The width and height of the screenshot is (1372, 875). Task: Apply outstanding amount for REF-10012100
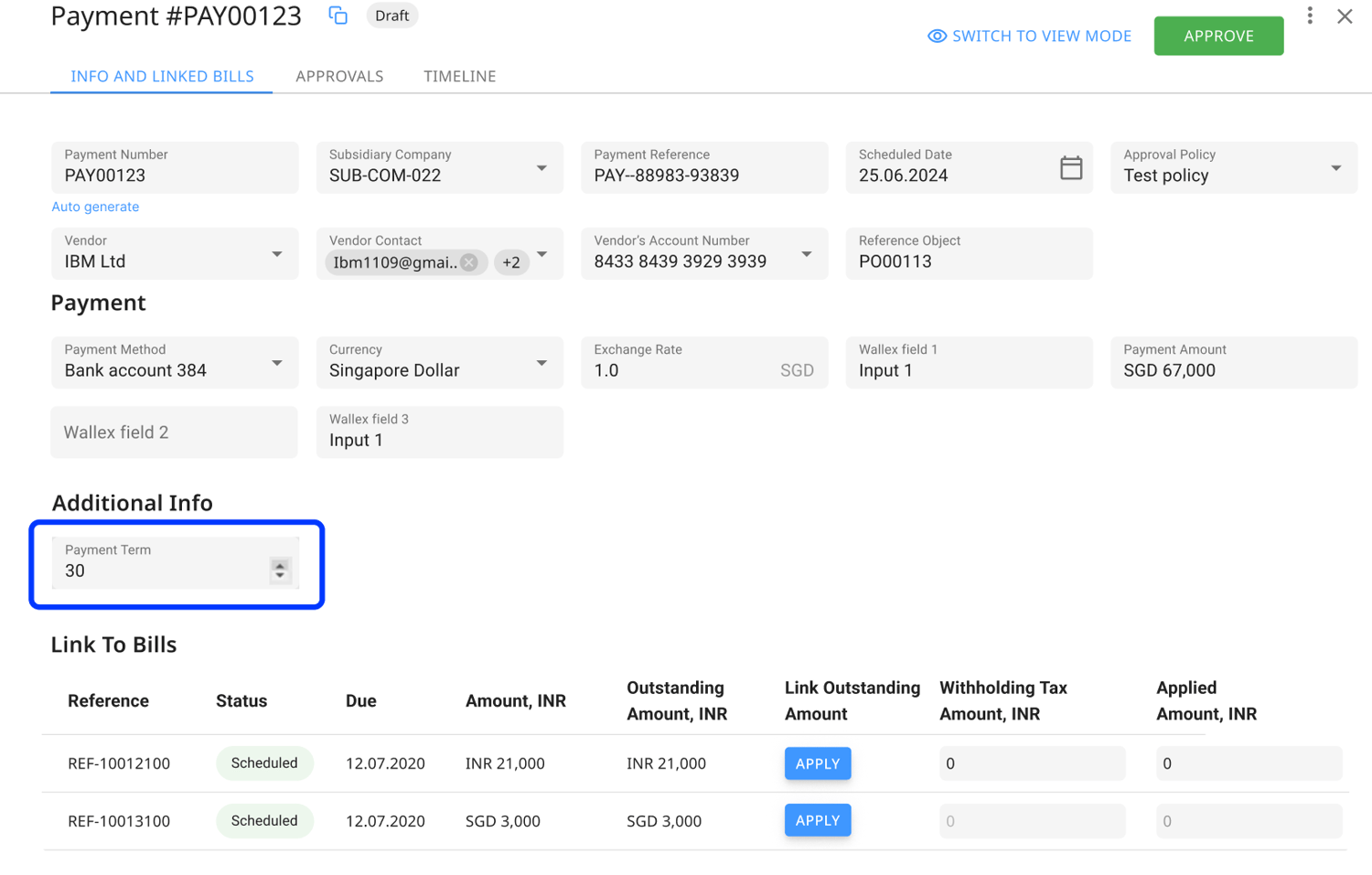[x=818, y=763]
